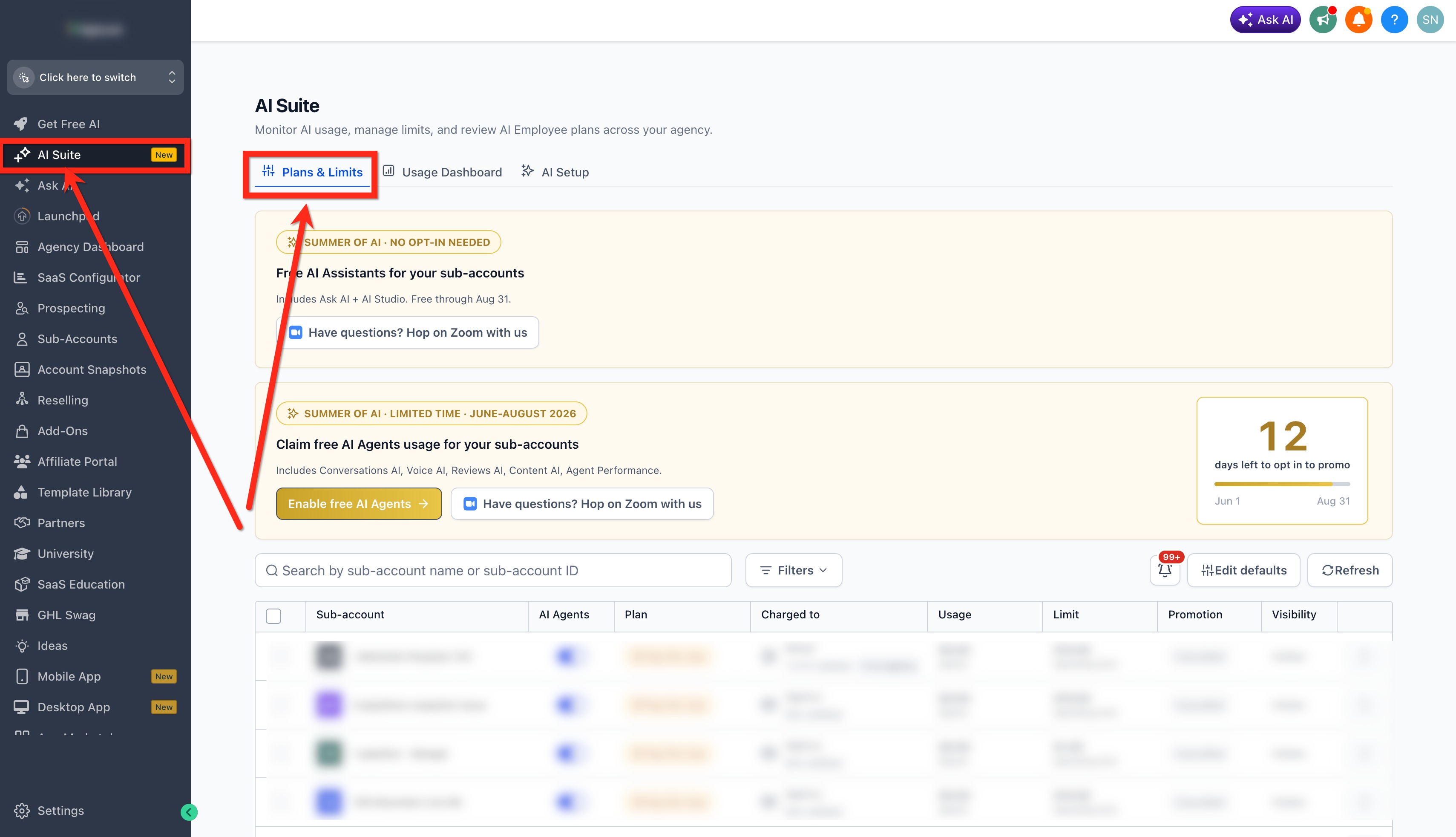Open the SN profile avatar

click(1430, 20)
